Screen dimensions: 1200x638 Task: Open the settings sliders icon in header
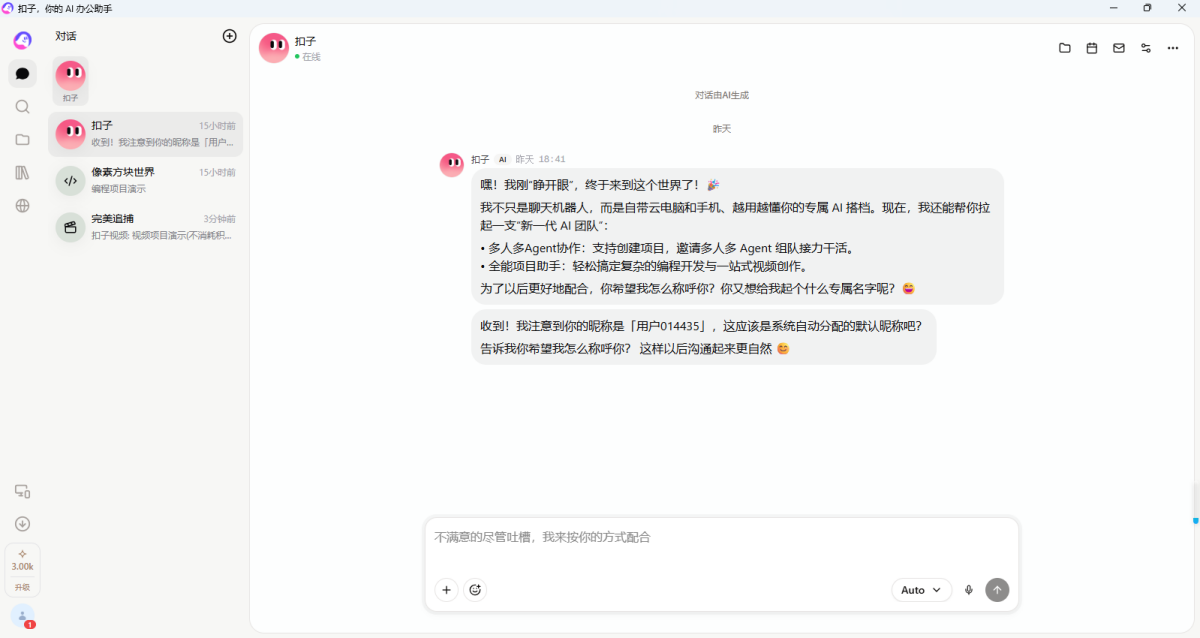(1146, 48)
